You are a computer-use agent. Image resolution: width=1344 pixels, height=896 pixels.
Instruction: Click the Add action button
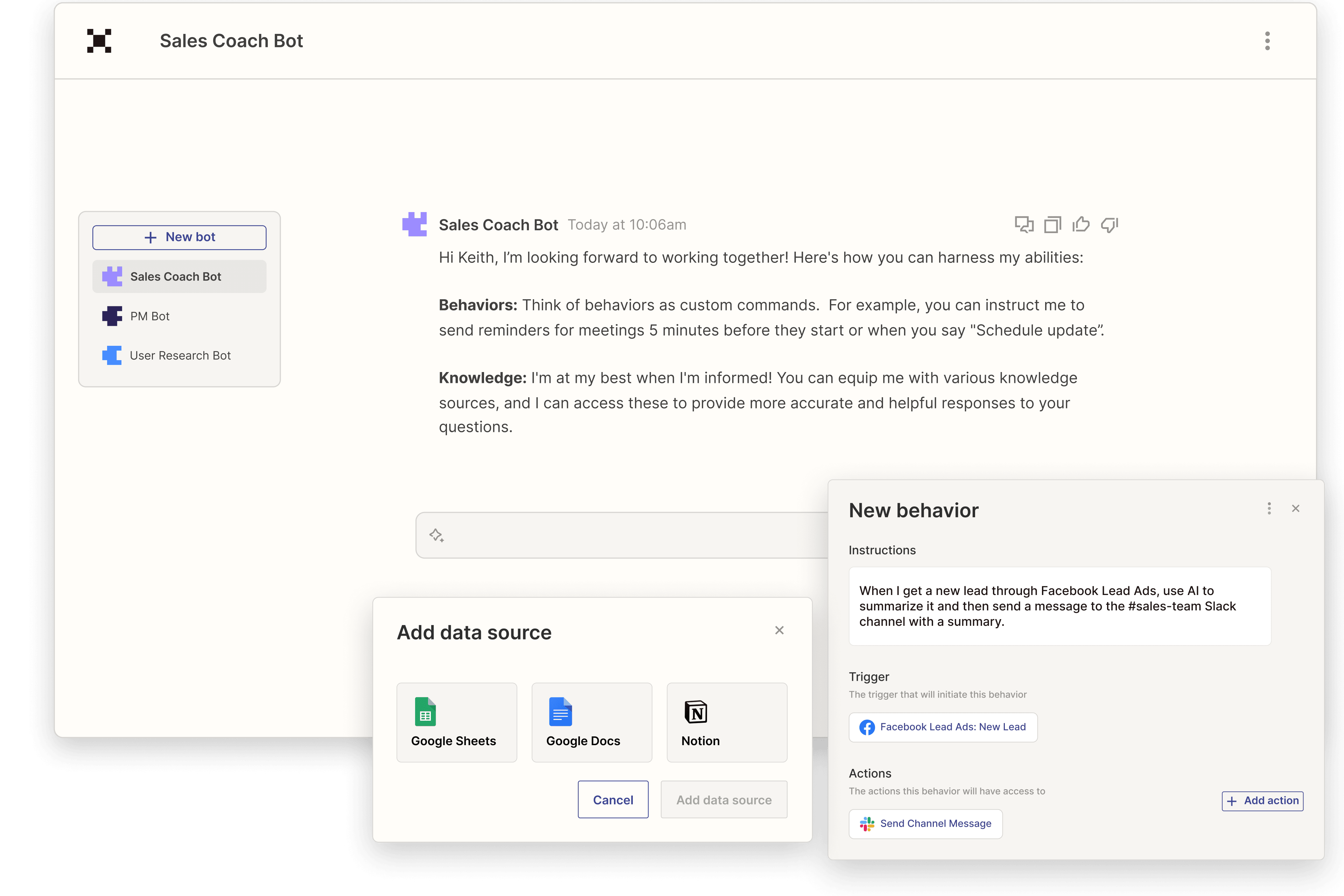tap(1262, 801)
